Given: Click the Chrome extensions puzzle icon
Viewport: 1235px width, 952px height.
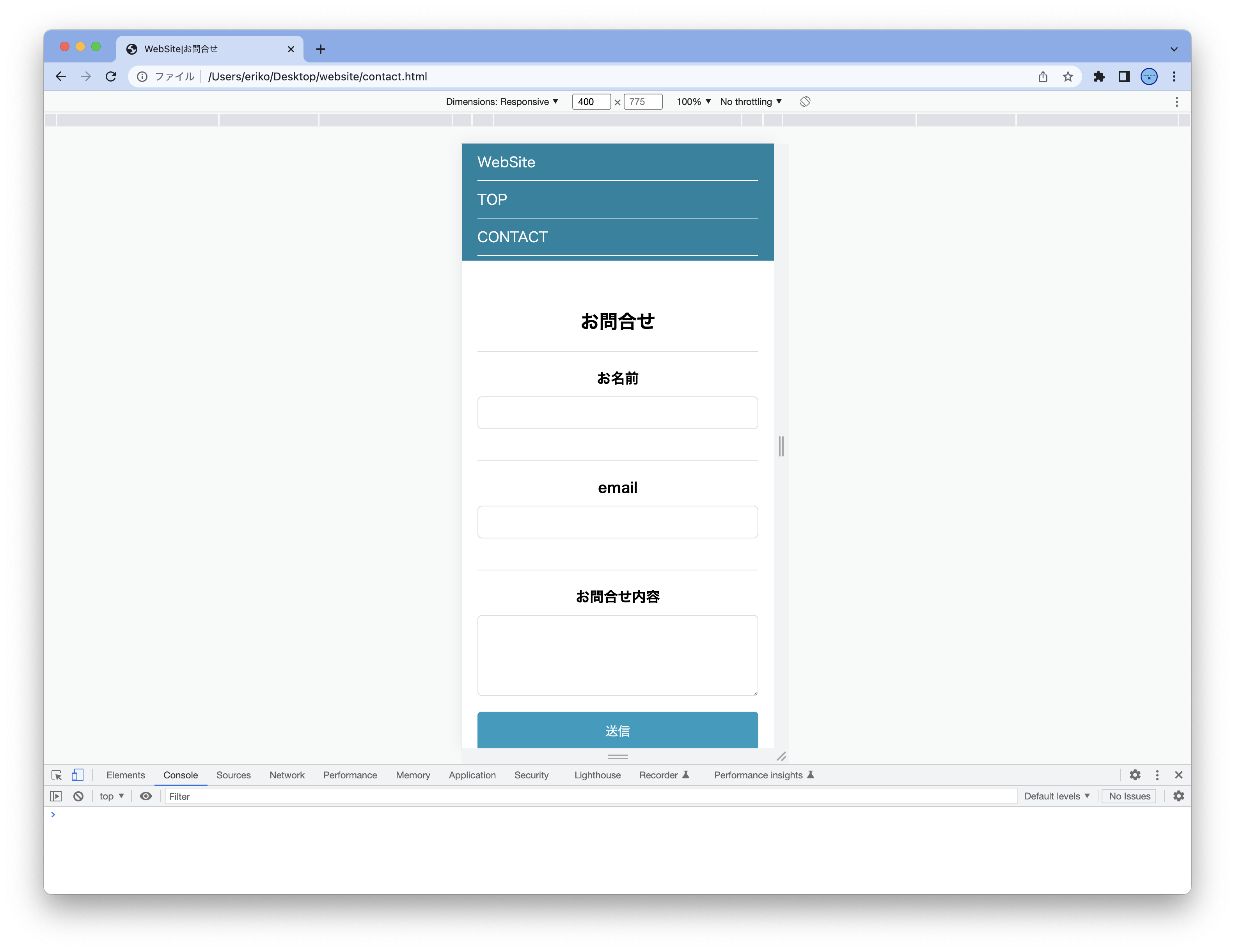Looking at the screenshot, I should click(x=1099, y=76).
